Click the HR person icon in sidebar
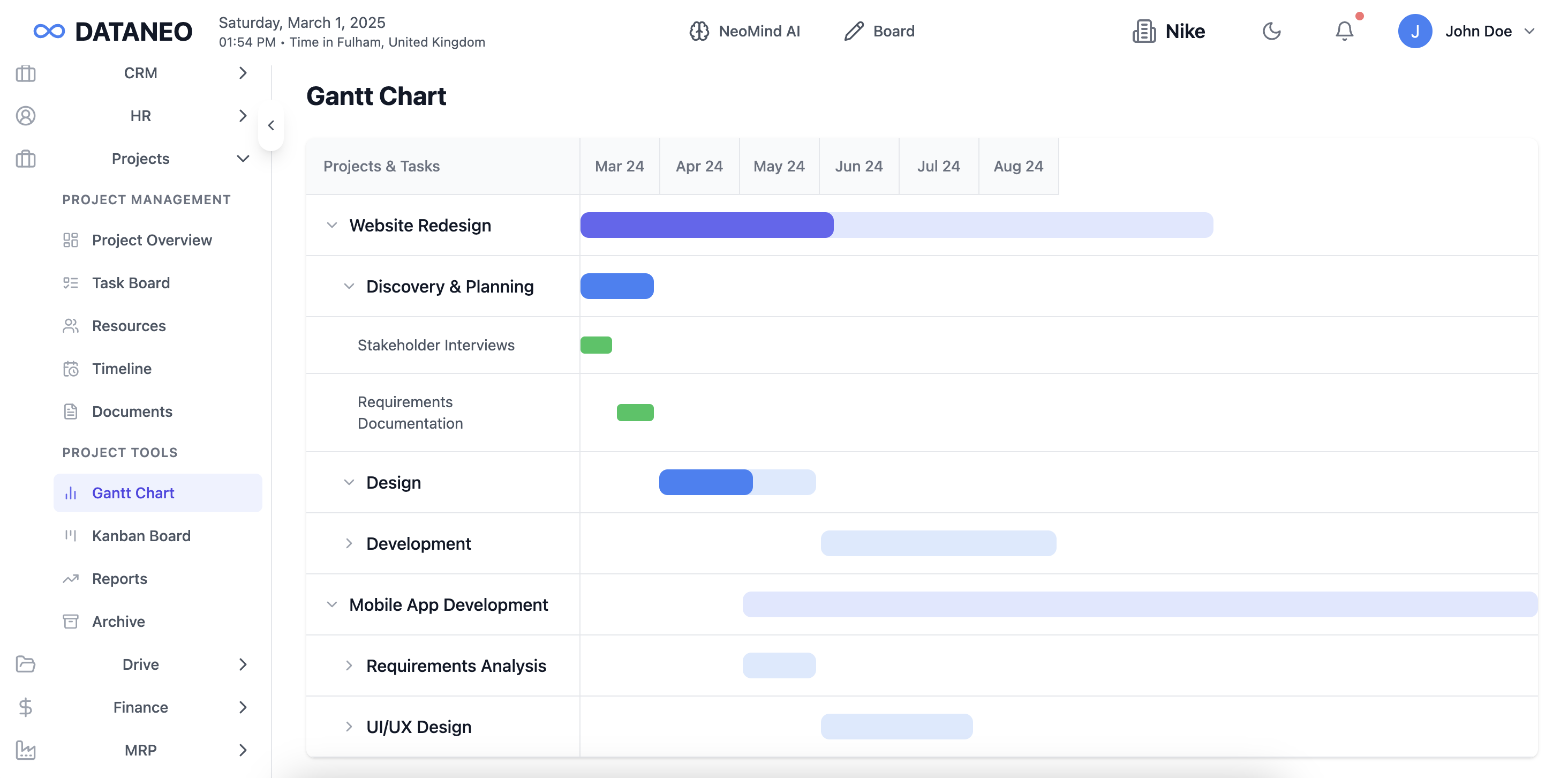This screenshot has height=778, width=1568. 26,116
